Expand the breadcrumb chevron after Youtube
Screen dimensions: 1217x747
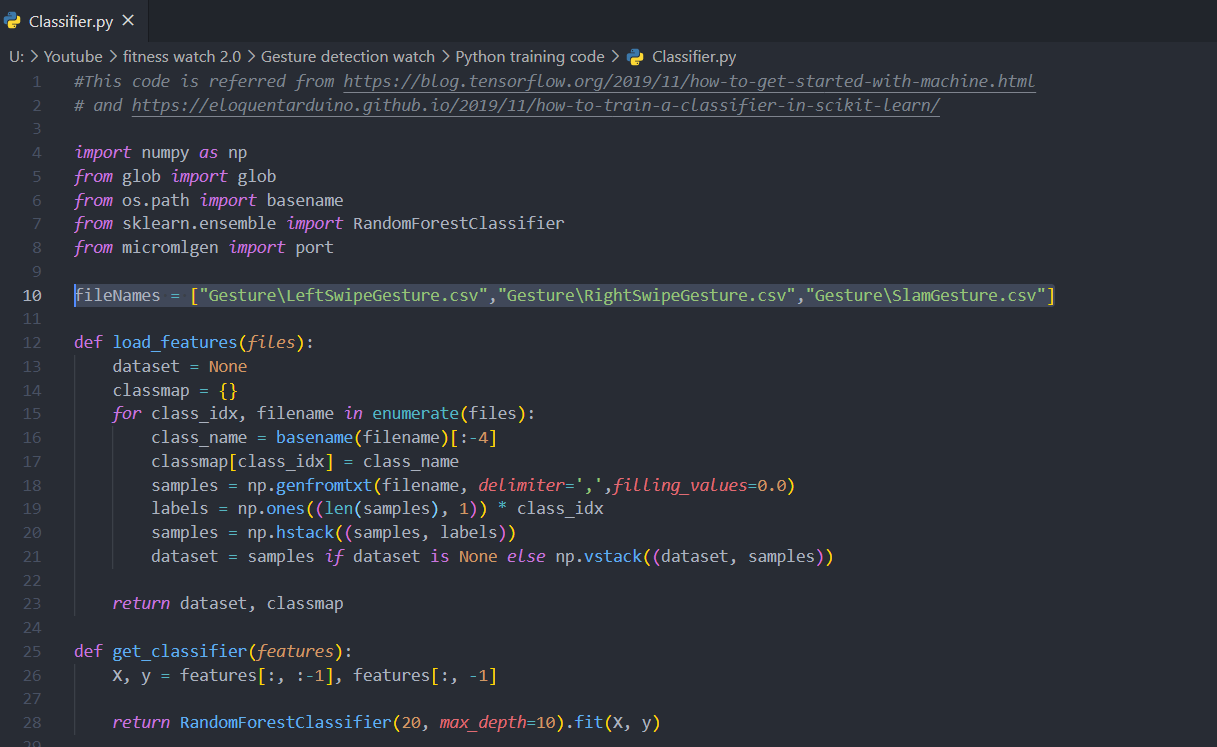click(111, 57)
